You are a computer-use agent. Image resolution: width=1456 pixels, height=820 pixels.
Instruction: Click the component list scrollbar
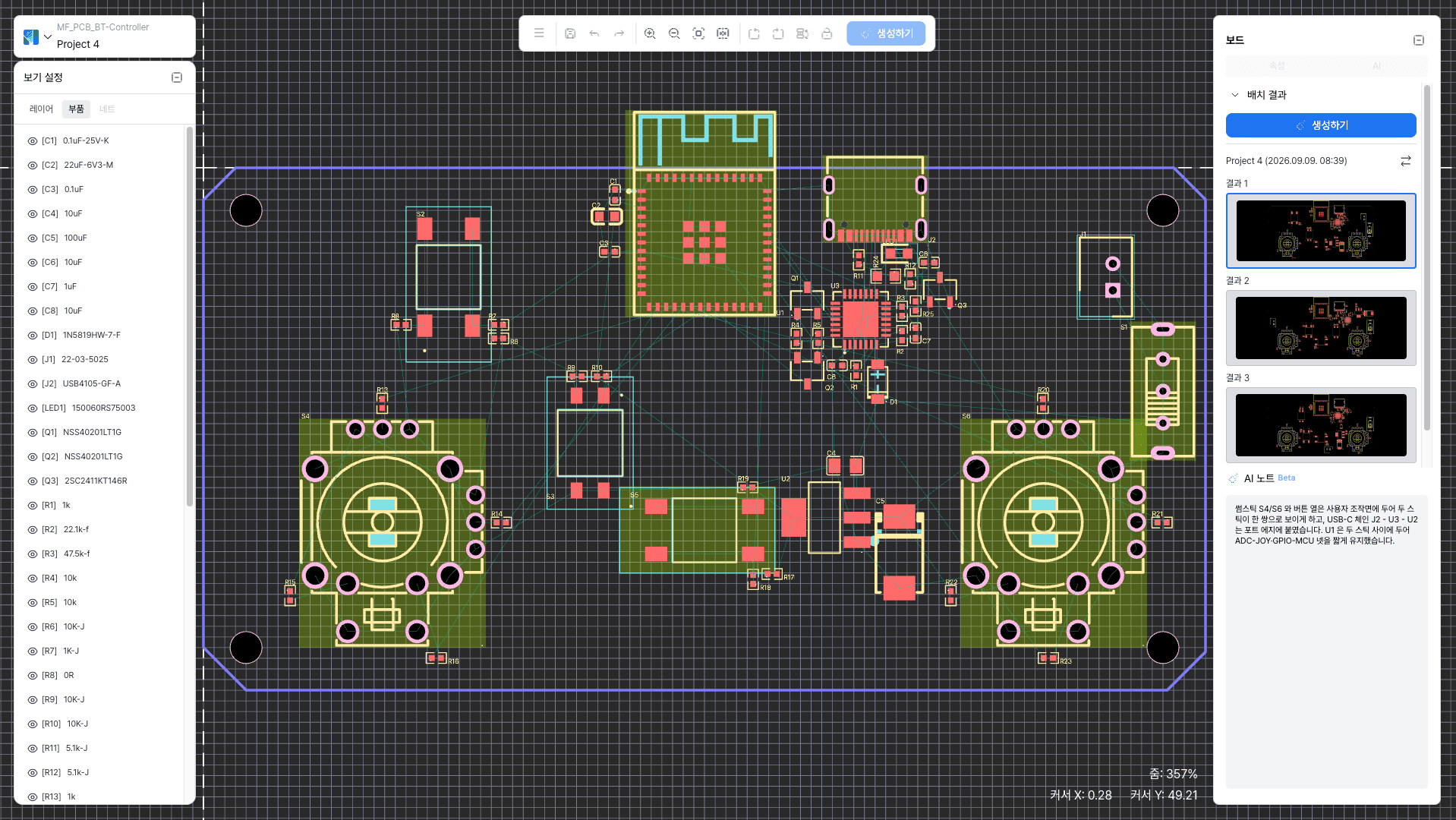pyautogui.click(x=189, y=317)
